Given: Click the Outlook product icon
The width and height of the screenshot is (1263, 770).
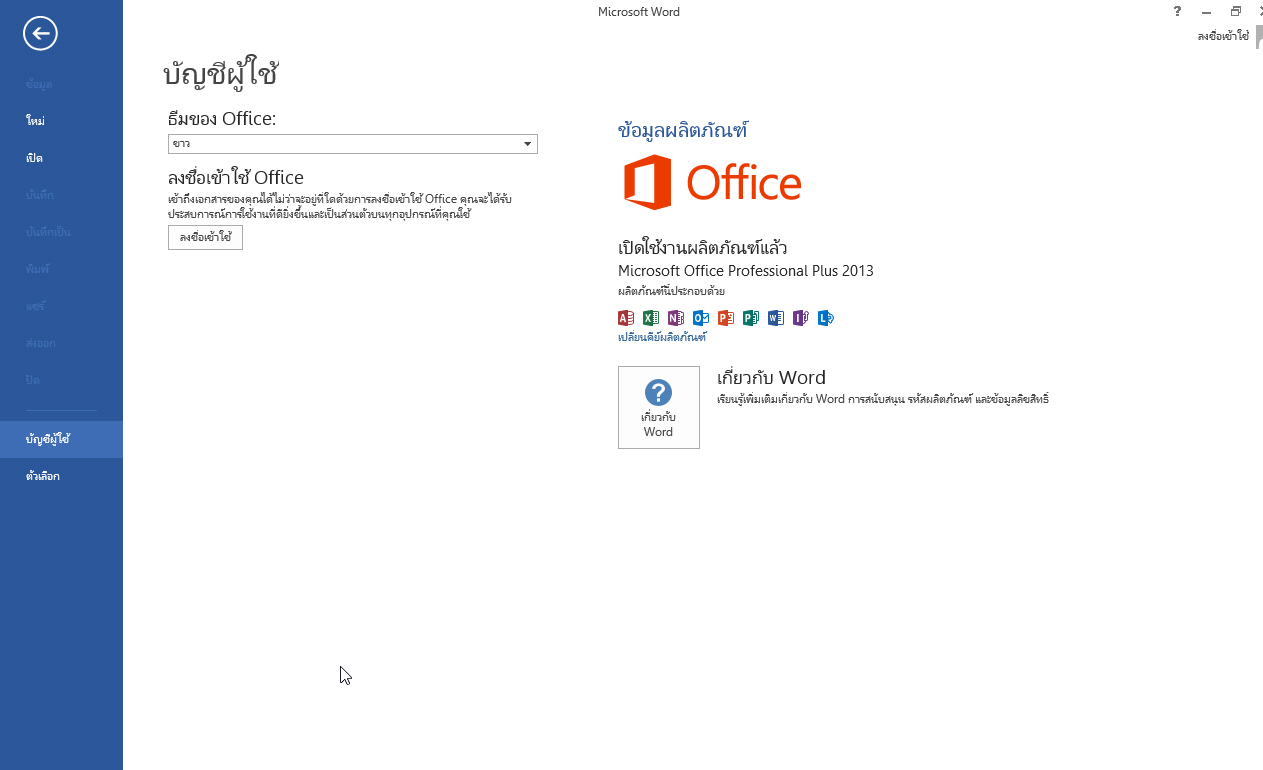Looking at the screenshot, I should click(701, 318).
